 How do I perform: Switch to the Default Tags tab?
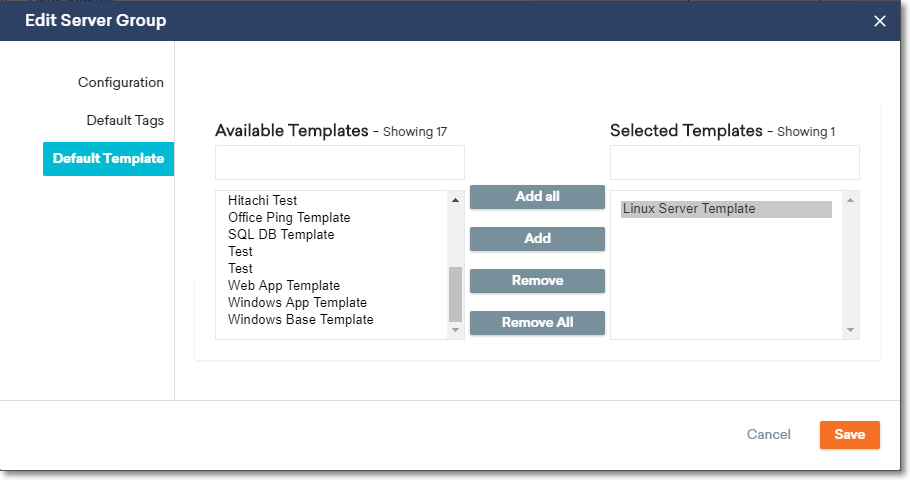click(125, 120)
